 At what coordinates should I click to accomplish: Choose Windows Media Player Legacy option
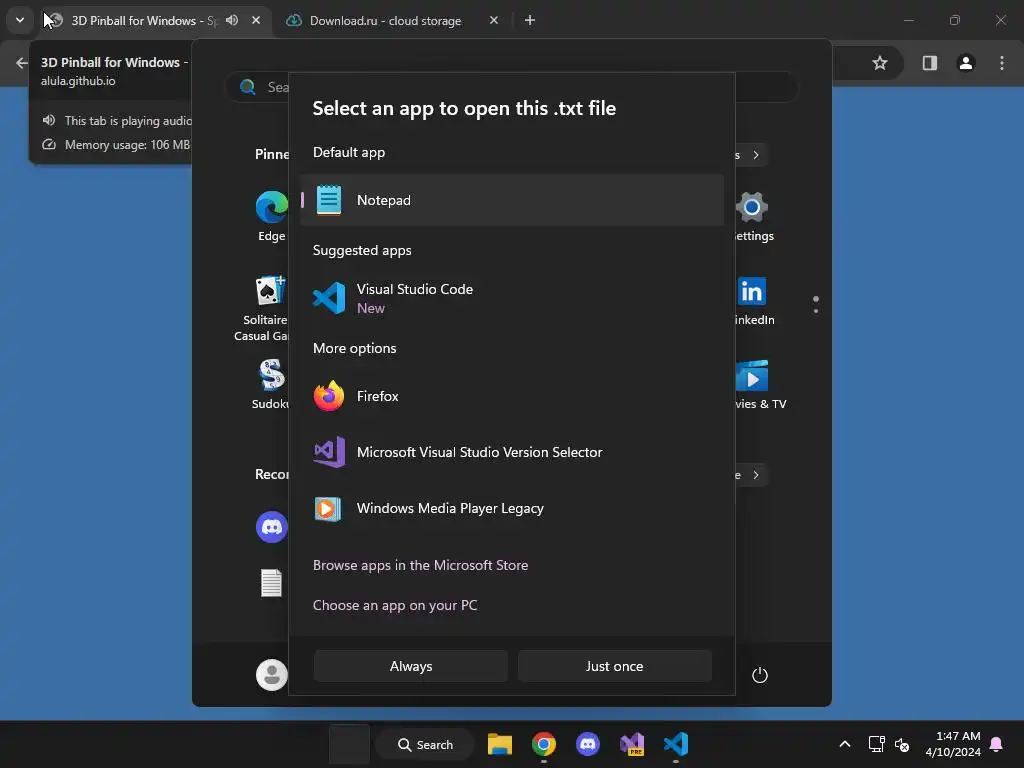click(512, 508)
